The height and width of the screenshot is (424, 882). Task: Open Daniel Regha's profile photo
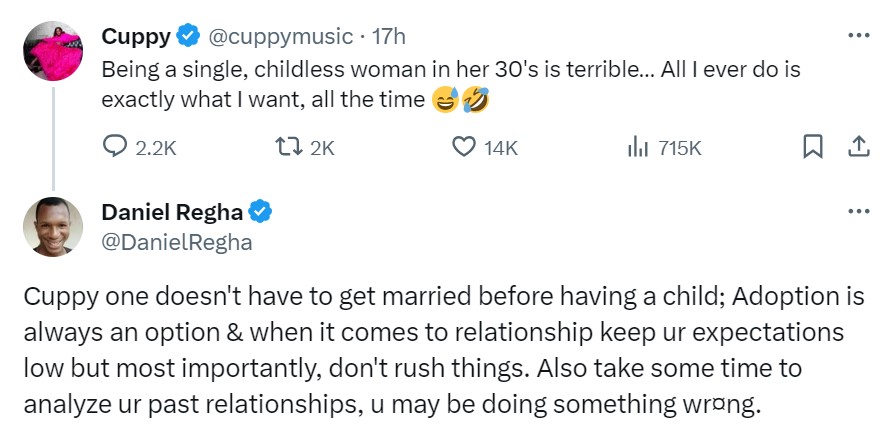(x=53, y=226)
